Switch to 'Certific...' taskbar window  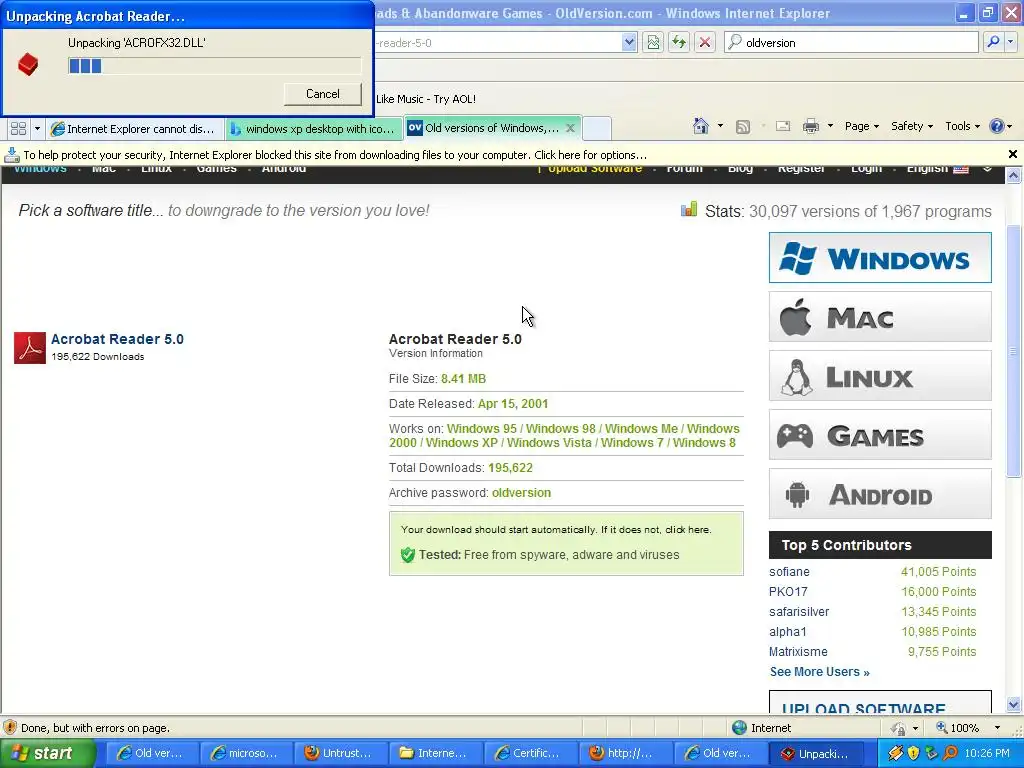pos(529,753)
